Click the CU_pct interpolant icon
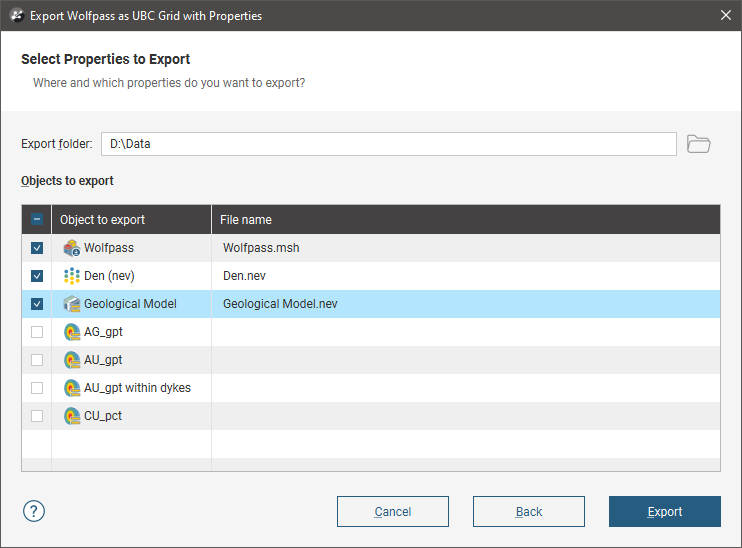The image size is (742, 548). click(x=71, y=416)
